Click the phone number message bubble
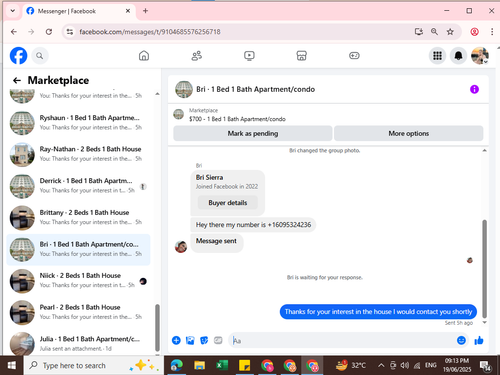 (253, 225)
